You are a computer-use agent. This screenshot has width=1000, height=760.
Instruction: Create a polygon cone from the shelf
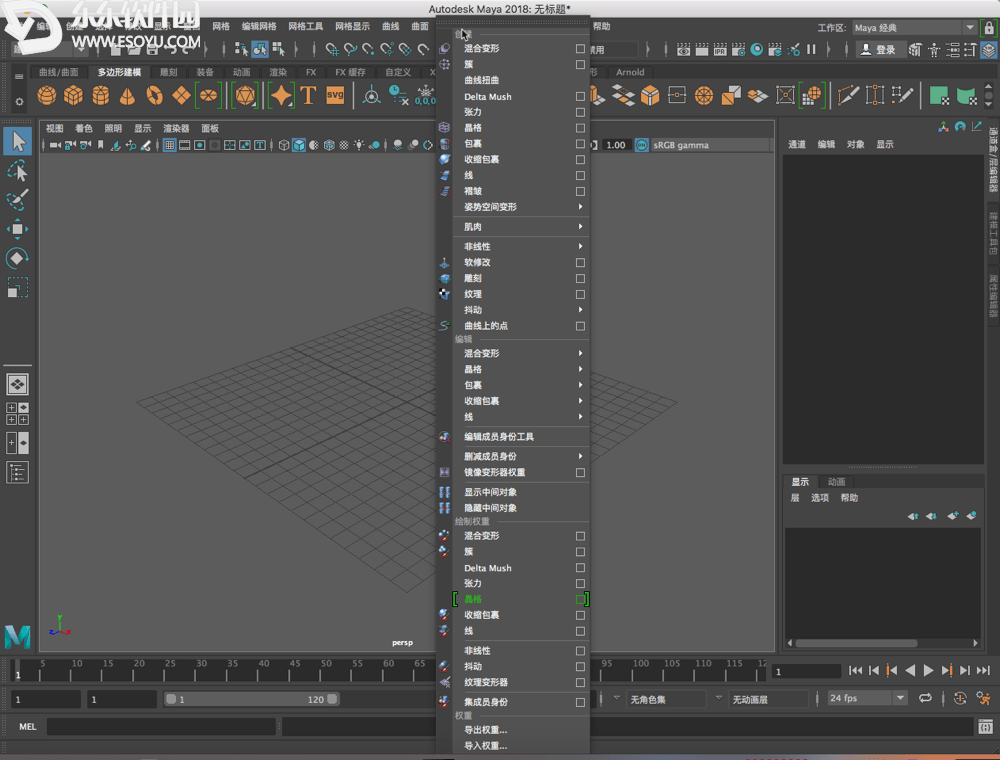tap(128, 95)
